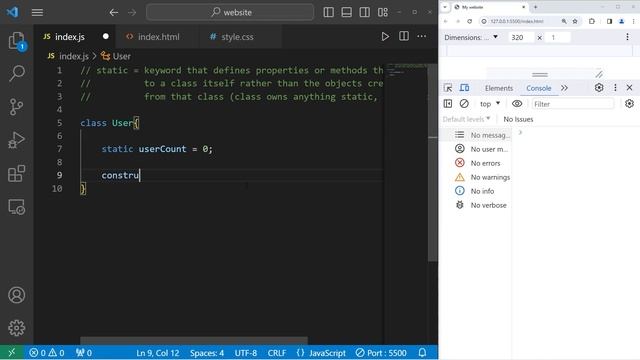Open DevTools settings gear
The image size is (640, 360).
[599, 87]
